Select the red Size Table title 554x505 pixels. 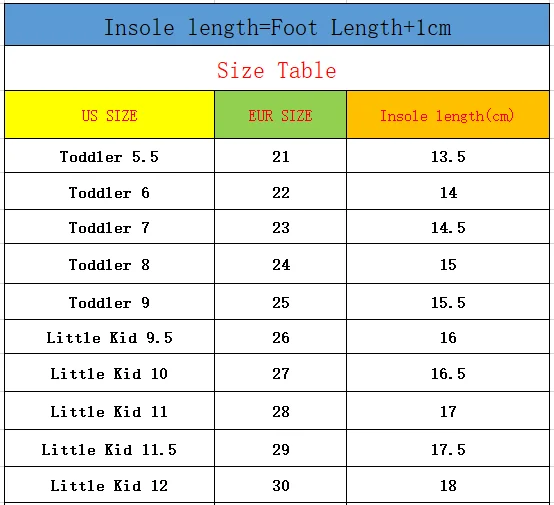(x=276, y=70)
